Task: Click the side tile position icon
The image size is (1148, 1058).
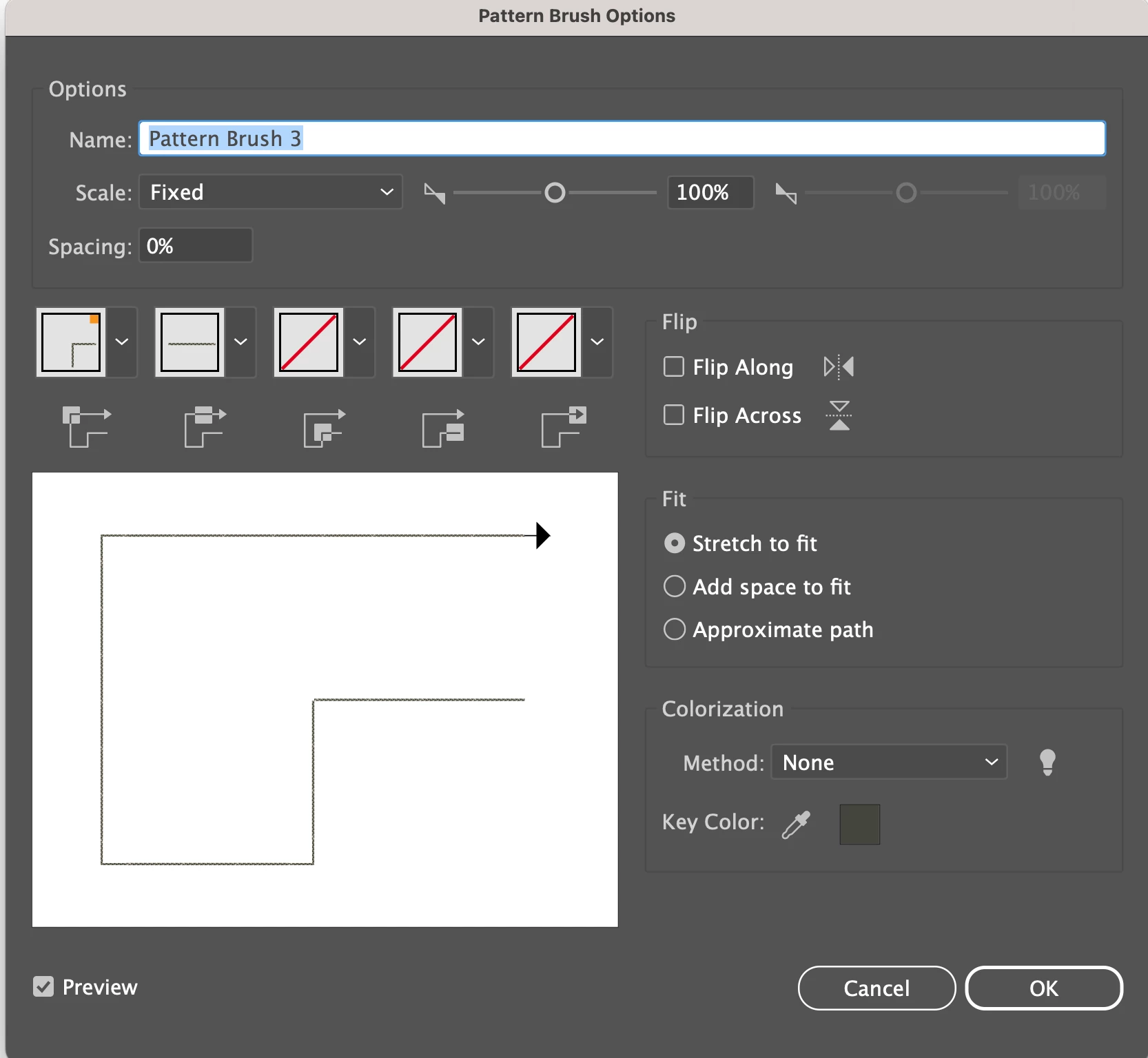Action: (x=205, y=426)
